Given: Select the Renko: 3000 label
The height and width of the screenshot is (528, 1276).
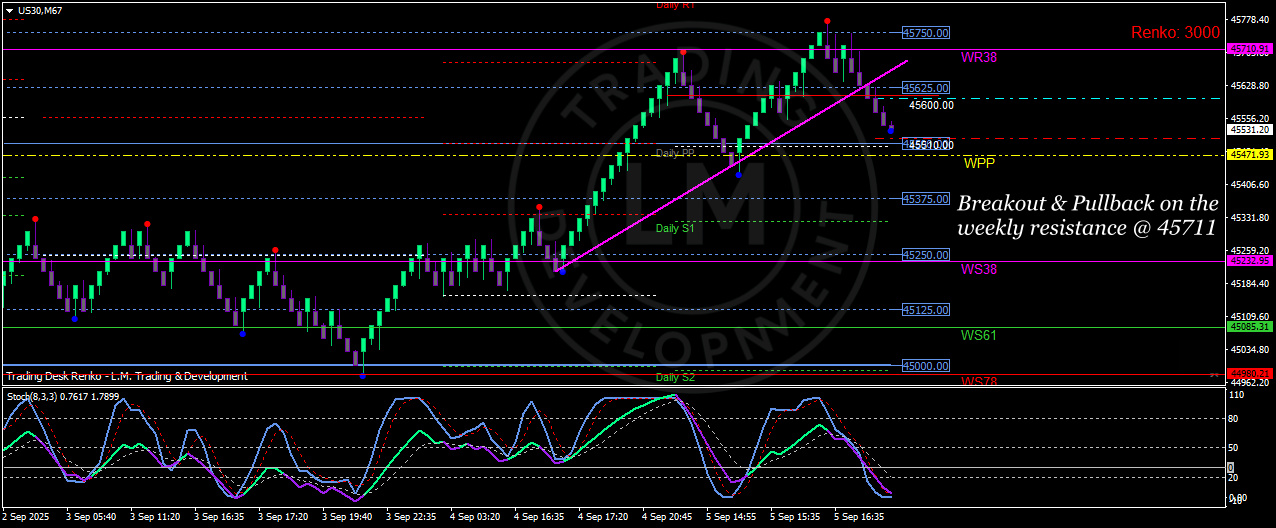Looking at the screenshot, I should (x=1175, y=32).
